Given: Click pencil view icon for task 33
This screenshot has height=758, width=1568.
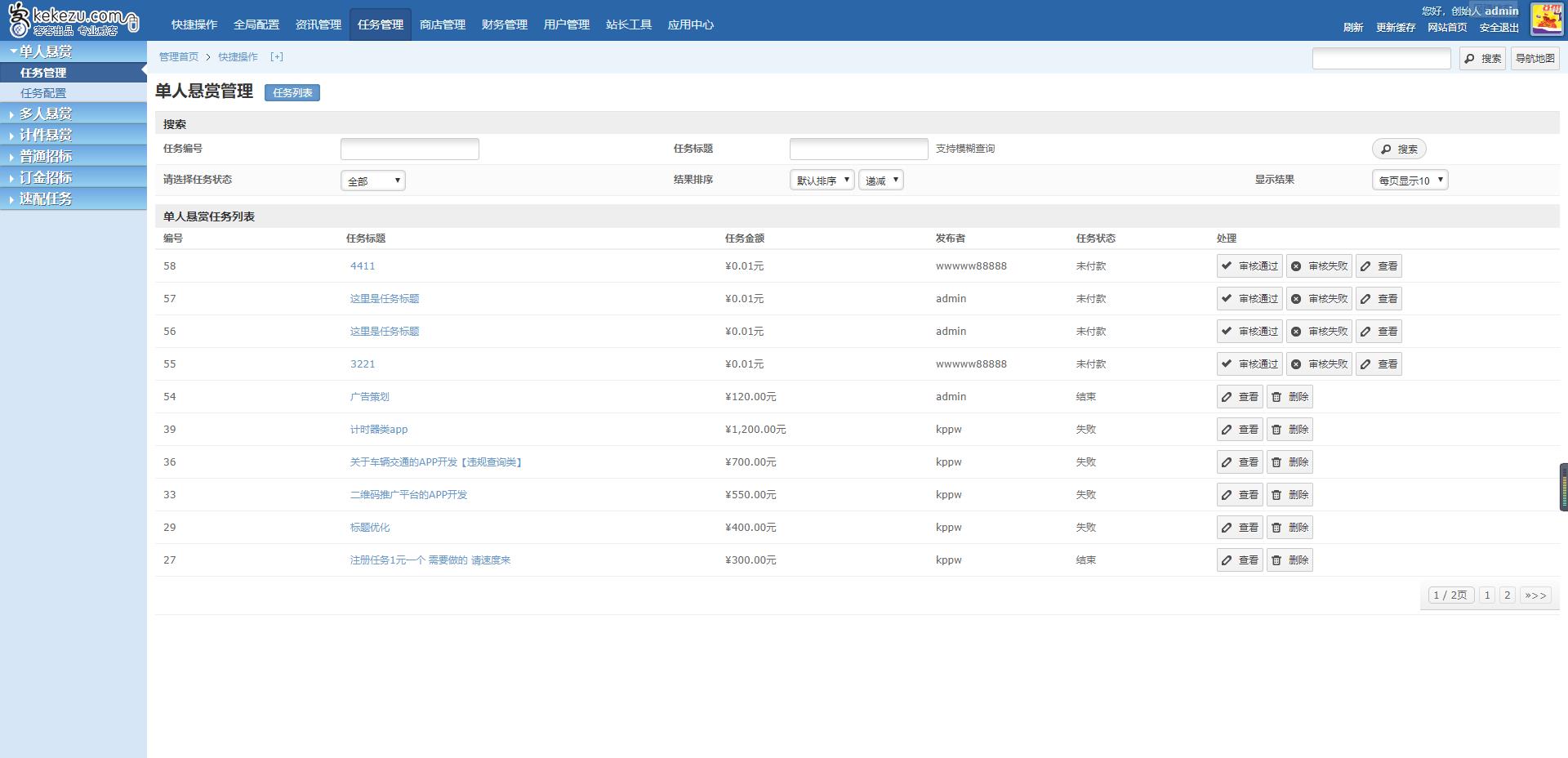Looking at the screenshot, I should point(1227,495).
